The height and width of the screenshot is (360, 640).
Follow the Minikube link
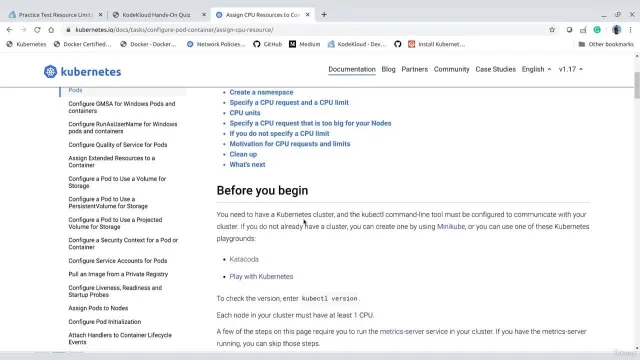click(451, 227)
